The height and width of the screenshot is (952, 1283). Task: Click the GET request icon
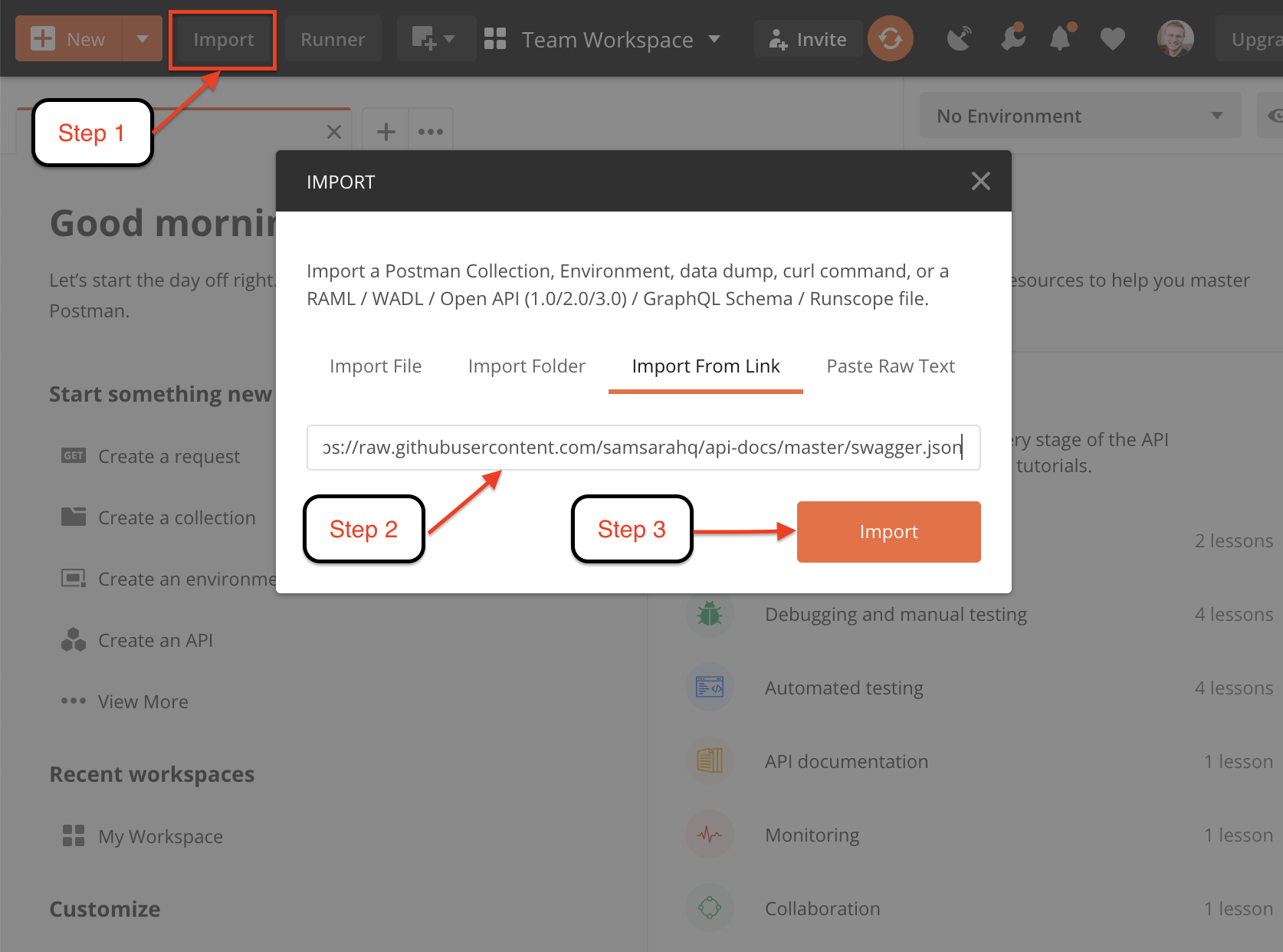coord(74,456)
